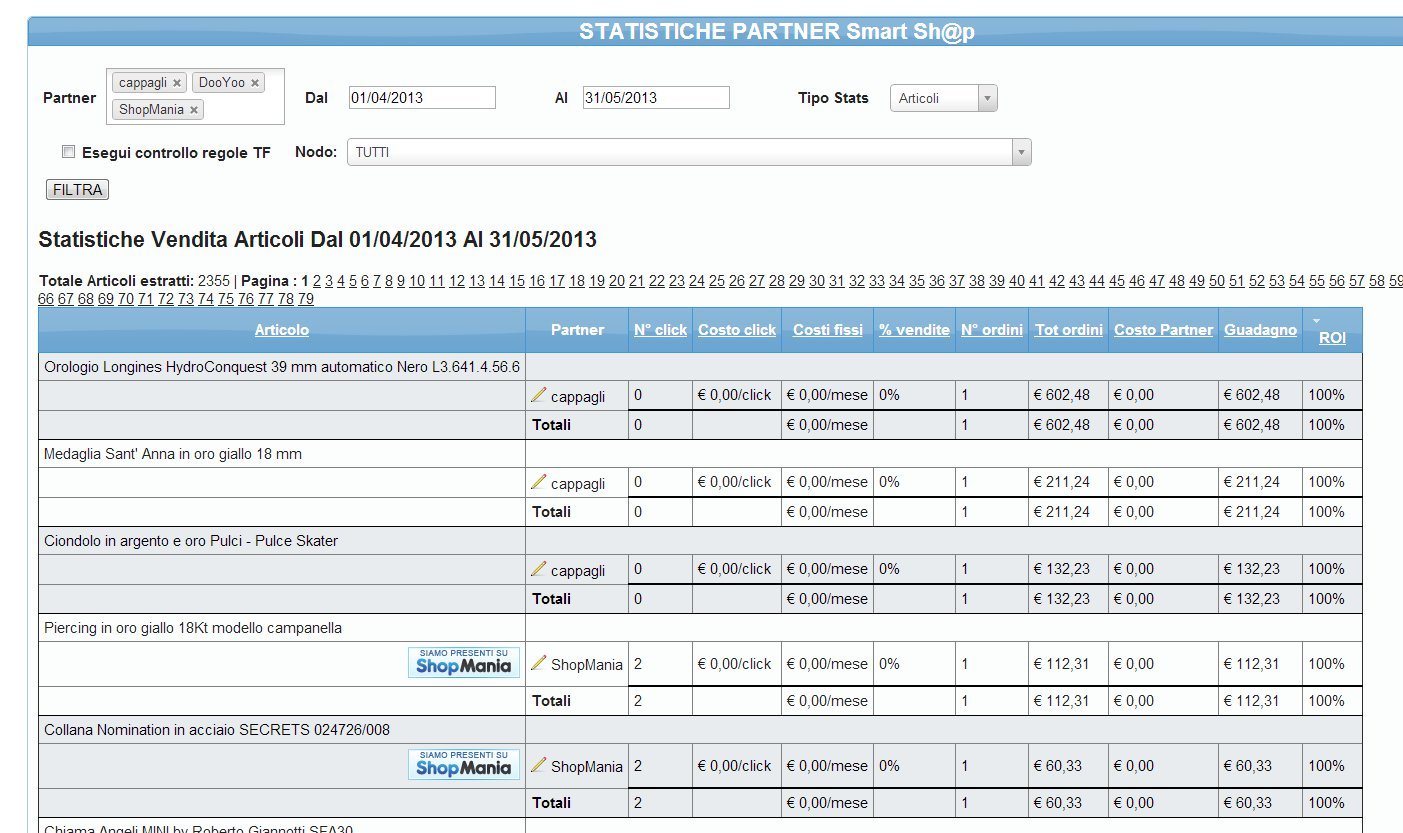Focus the Partner multi-select box
This screenshot has width=1403, height=833.
[195, 96]
